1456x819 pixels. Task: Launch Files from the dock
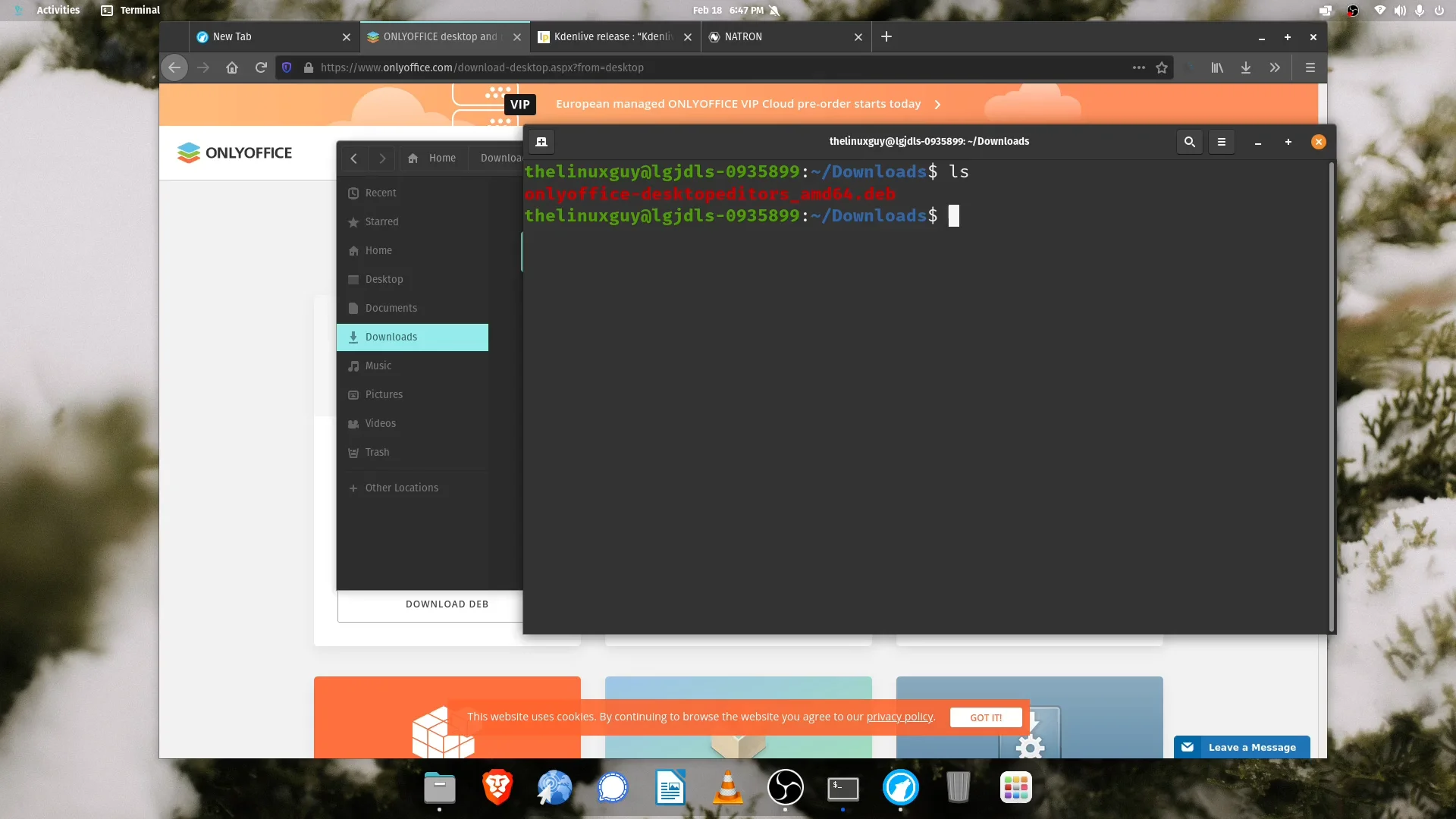coord(440,788)
